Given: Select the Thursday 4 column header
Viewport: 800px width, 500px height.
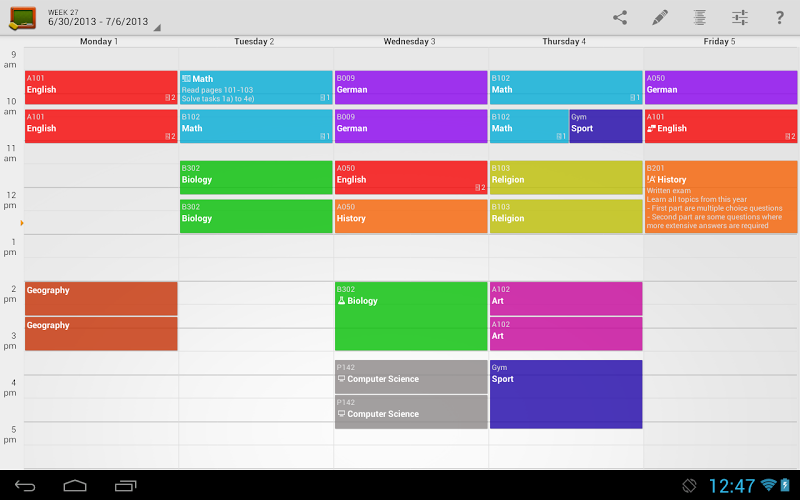Looking at the screenshot, I should pyautogui.click(x=564, y=41).
